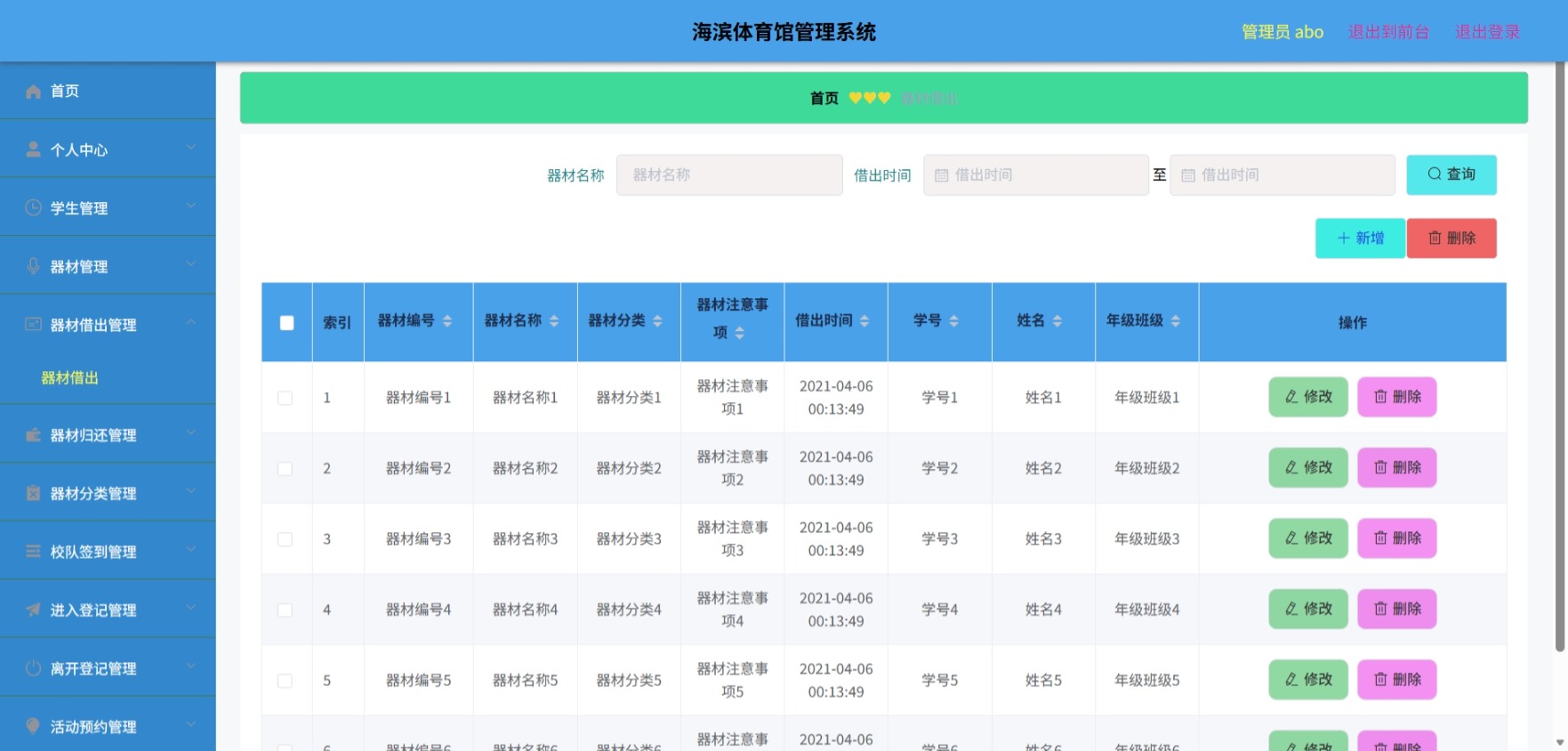The image size is (1568, 751).
Task: Click the calendar icon in second 借出时间 field
Action: [x=1187, y=175]
